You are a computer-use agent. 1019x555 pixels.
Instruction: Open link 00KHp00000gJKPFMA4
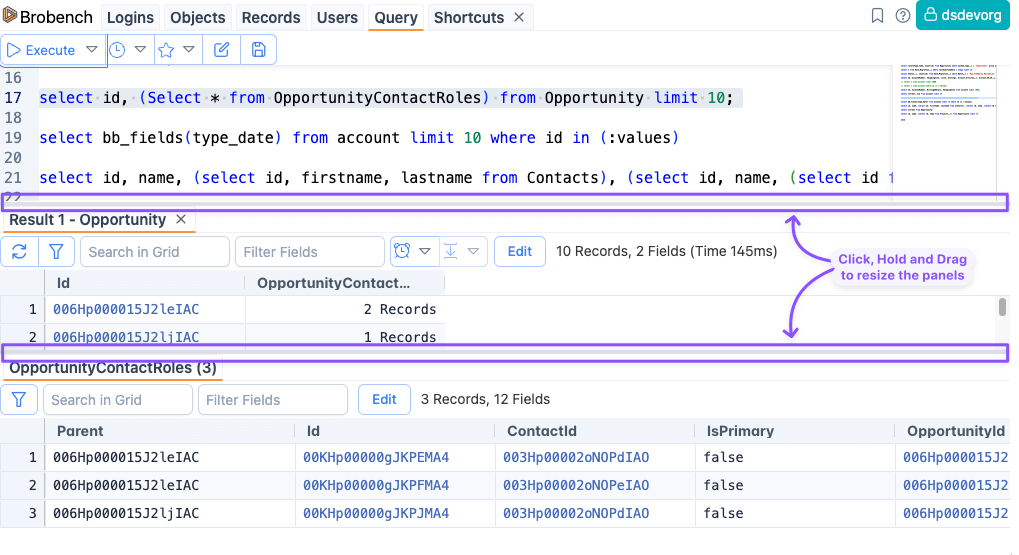pos(376,485)
